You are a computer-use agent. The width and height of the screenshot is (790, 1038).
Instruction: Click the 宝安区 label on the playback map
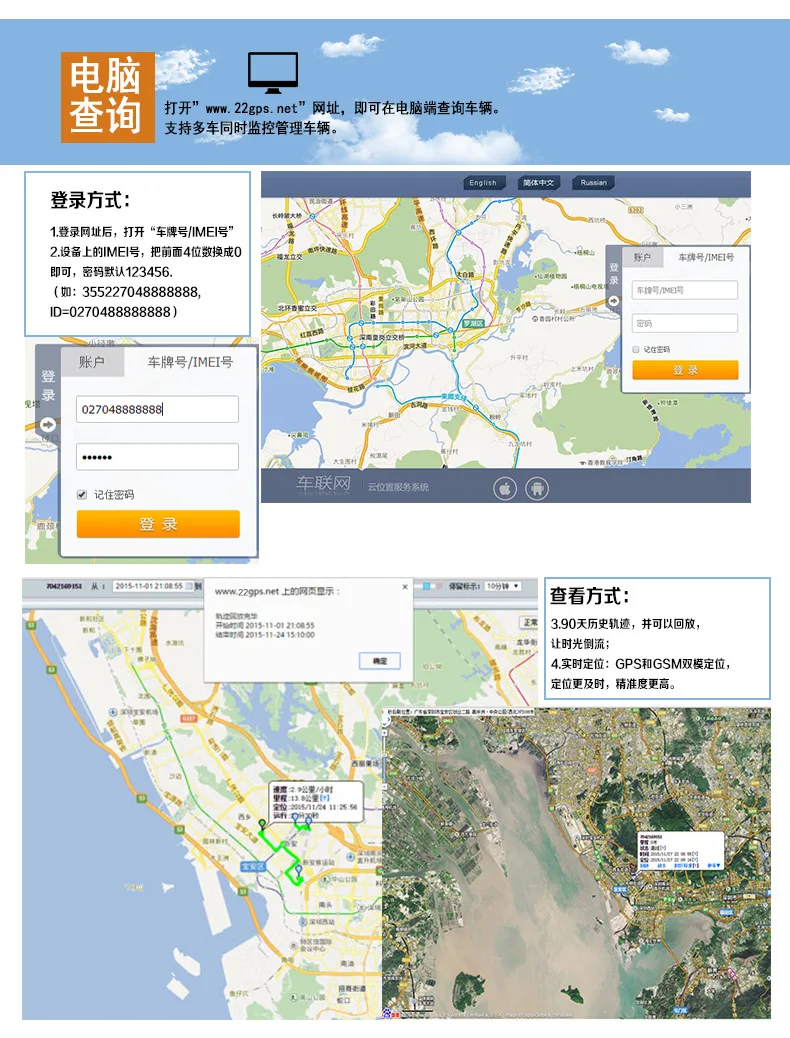point(252,866)
